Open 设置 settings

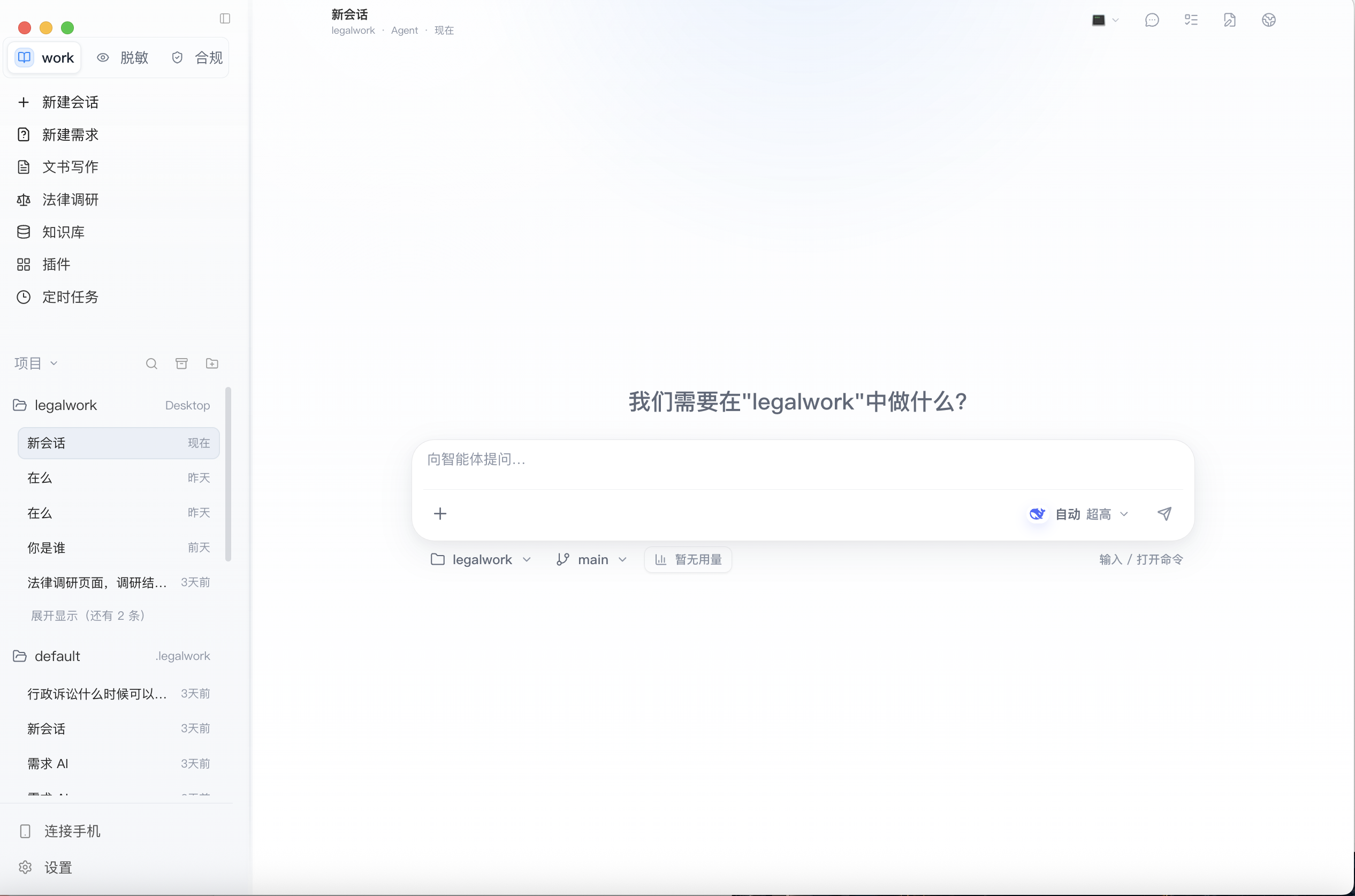(x=58, y=868)
